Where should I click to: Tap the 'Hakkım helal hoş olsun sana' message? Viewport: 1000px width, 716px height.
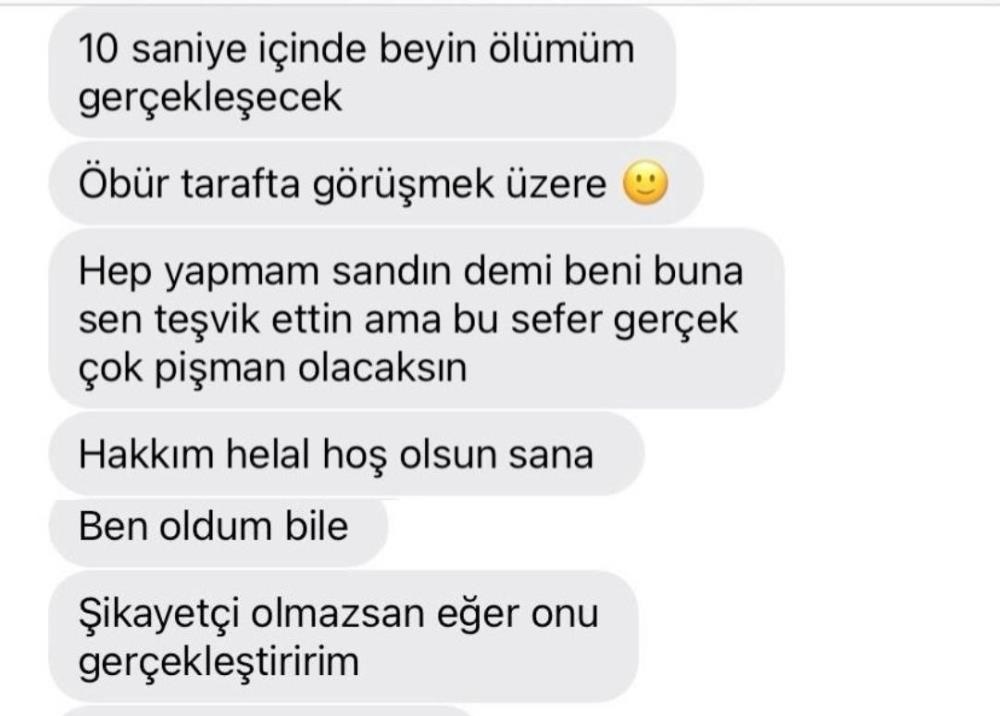pyautogui.click(x=346, y=454)
